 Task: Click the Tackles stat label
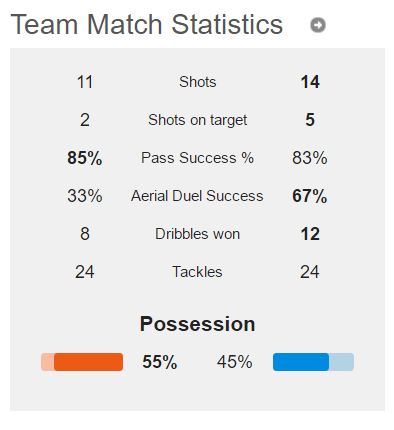click(197, 272)
